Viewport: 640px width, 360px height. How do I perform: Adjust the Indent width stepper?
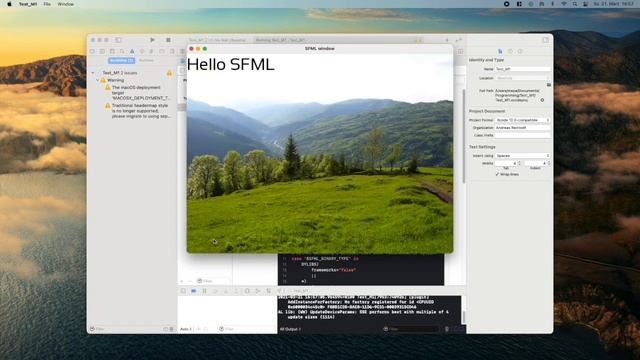pyautogui.click(x=549, y=163)
